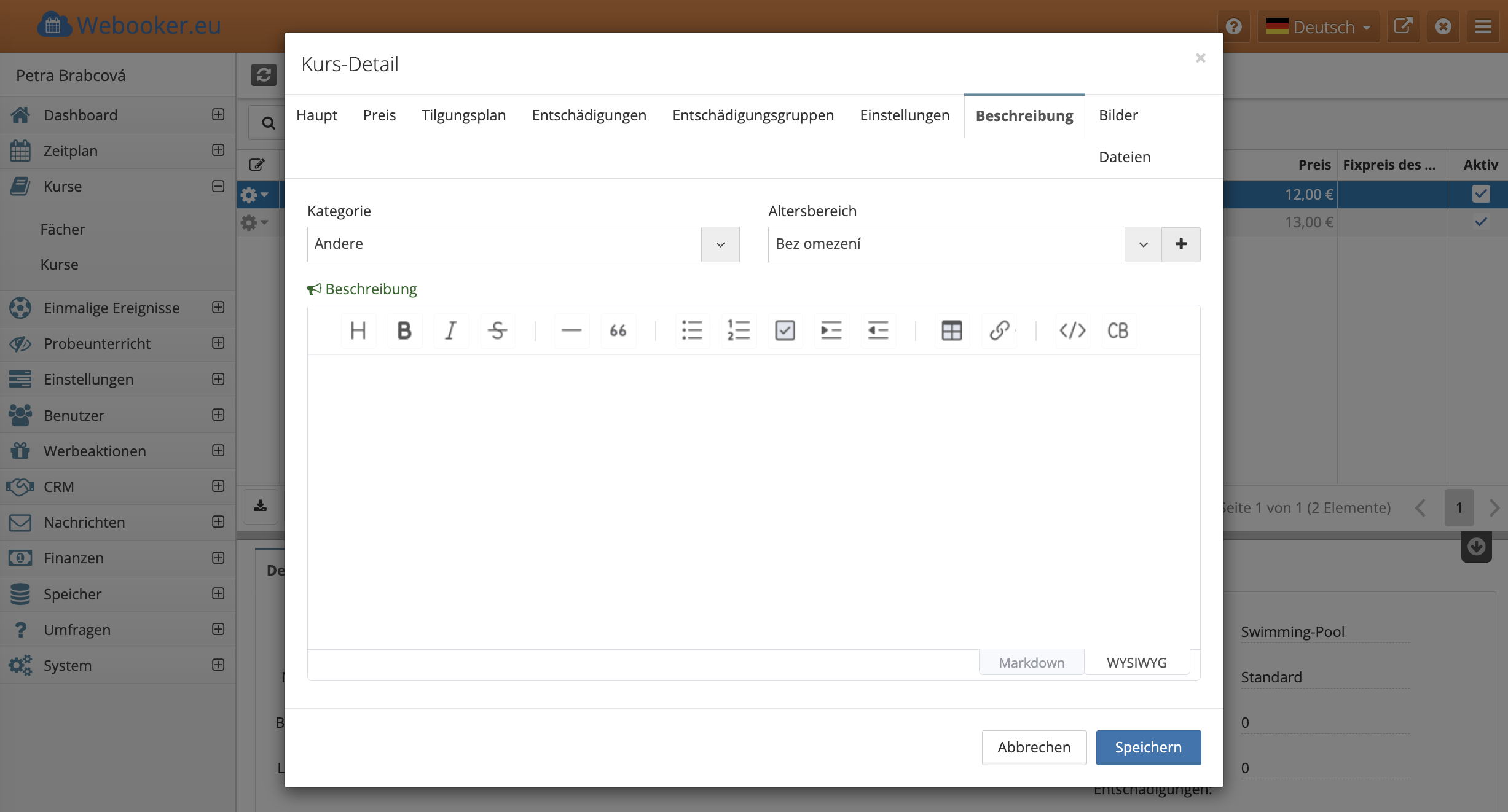This screenshot has height=812, width=1508.
Task: Click the Speichern button
Action: point(1148,748)
